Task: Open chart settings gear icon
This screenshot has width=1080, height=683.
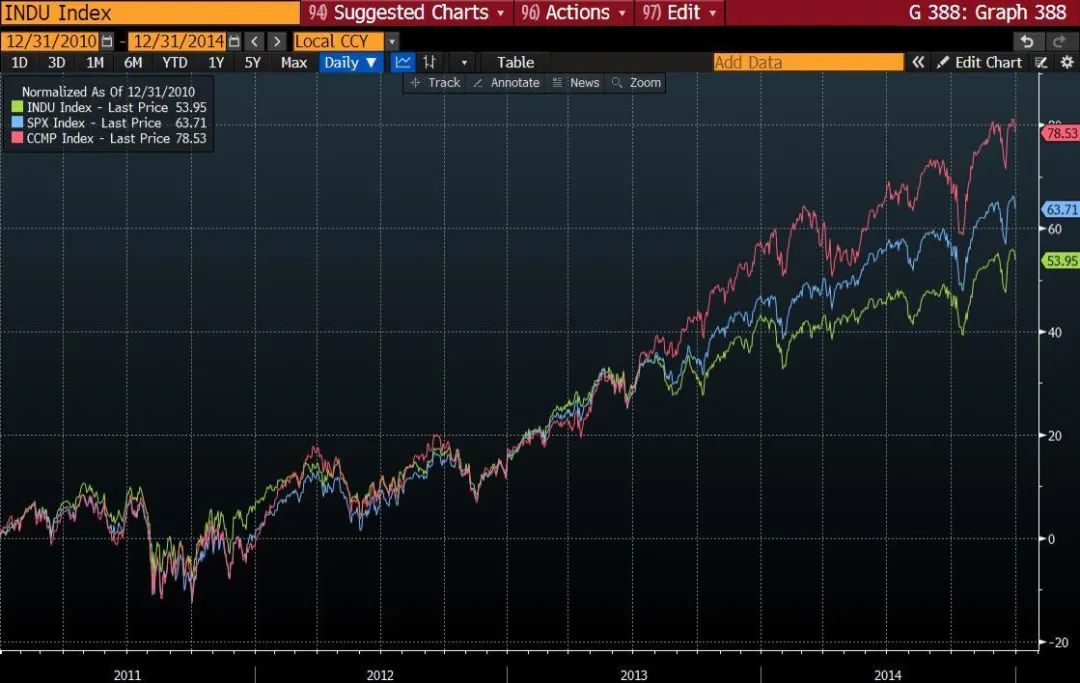Action: (1067, 63)
